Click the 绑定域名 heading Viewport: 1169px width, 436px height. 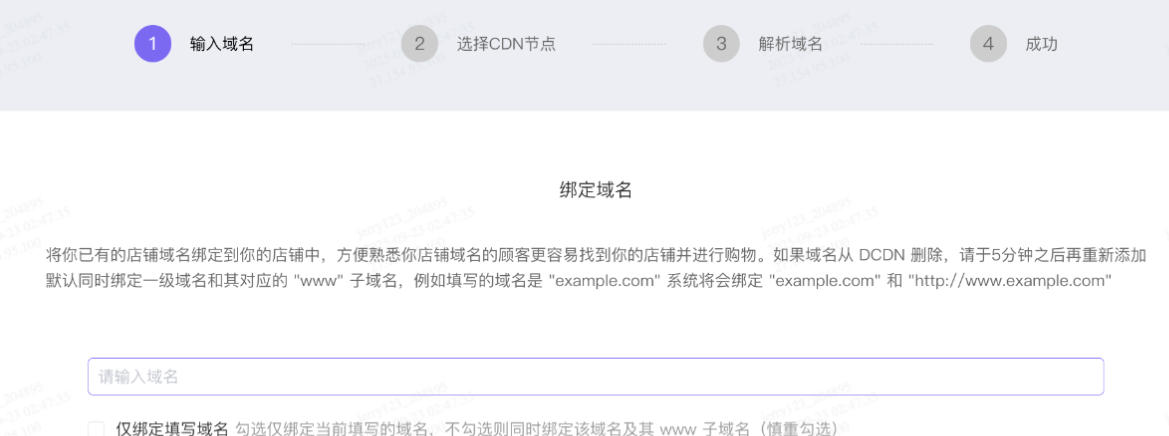595,190
